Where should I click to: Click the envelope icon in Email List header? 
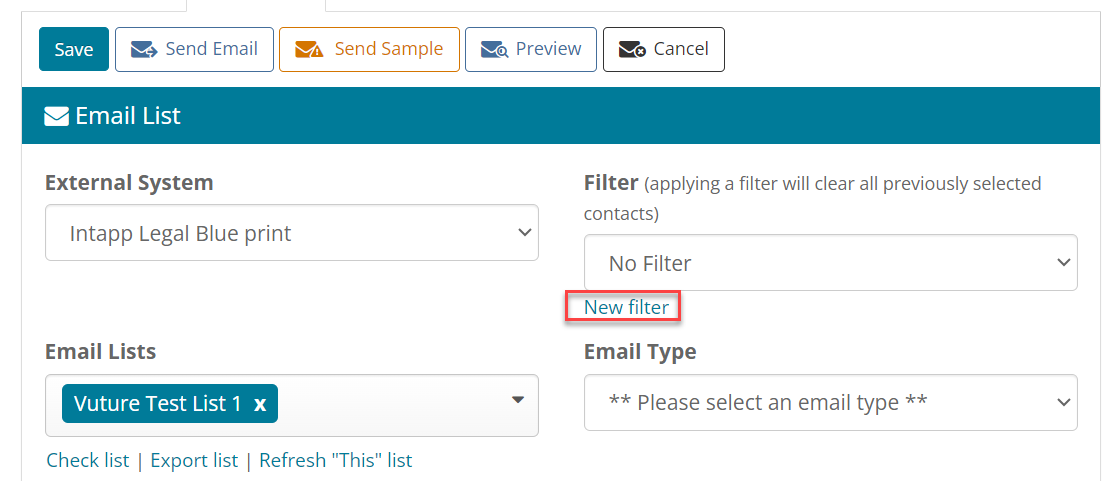point(56,116)
